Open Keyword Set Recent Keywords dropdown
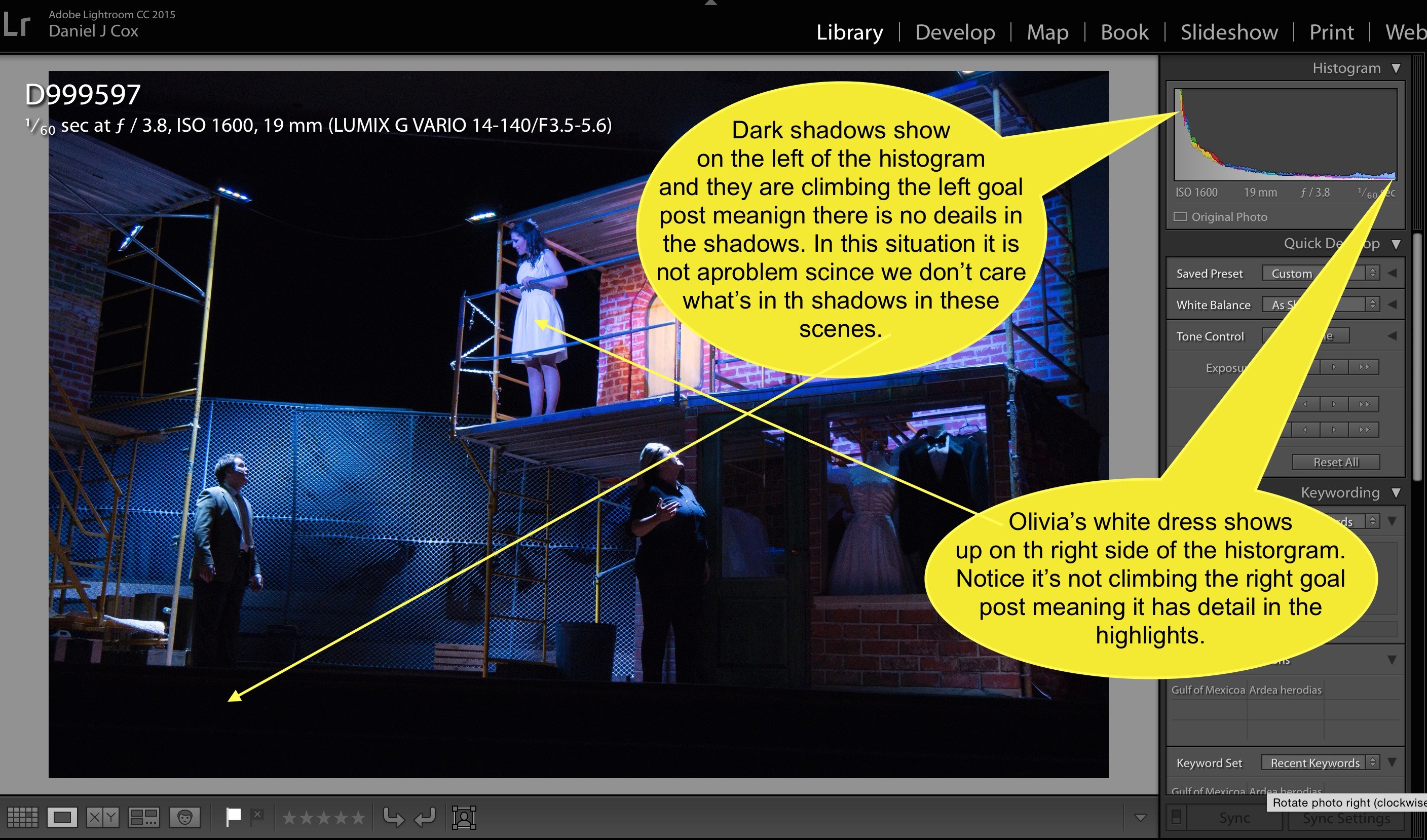Screen dimensions: 1427x840 pos(1320,762)
